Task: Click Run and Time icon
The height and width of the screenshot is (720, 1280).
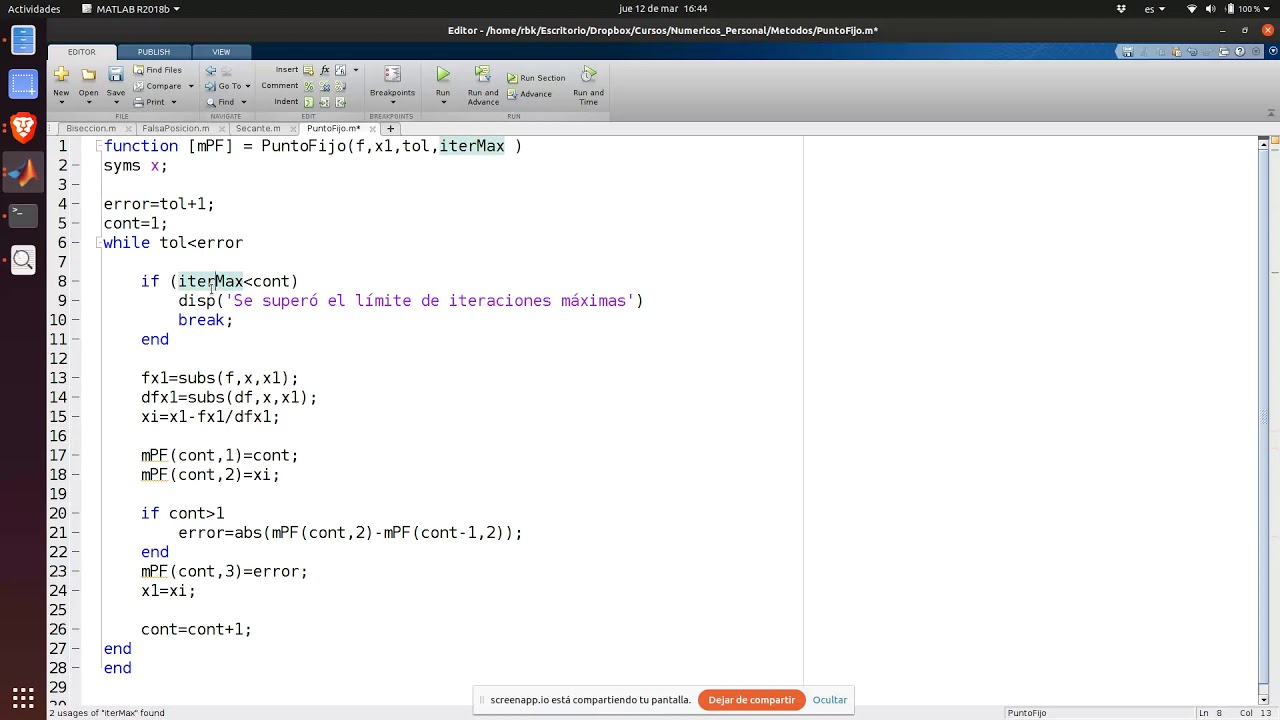Action: click(x=589, y=74)
